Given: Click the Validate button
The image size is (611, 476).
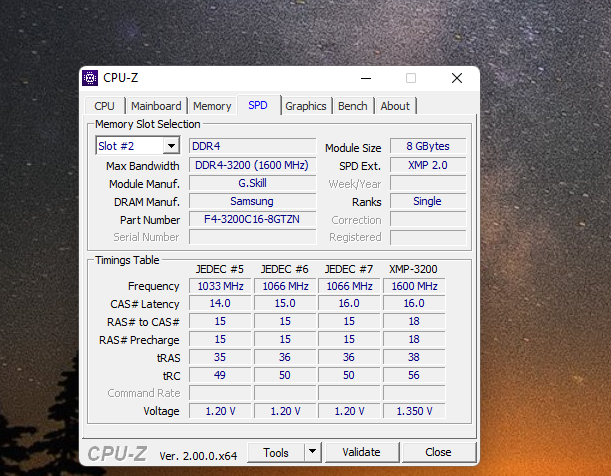Looking at the screenshot, I should pyautogui.click(x=362, y=452).
